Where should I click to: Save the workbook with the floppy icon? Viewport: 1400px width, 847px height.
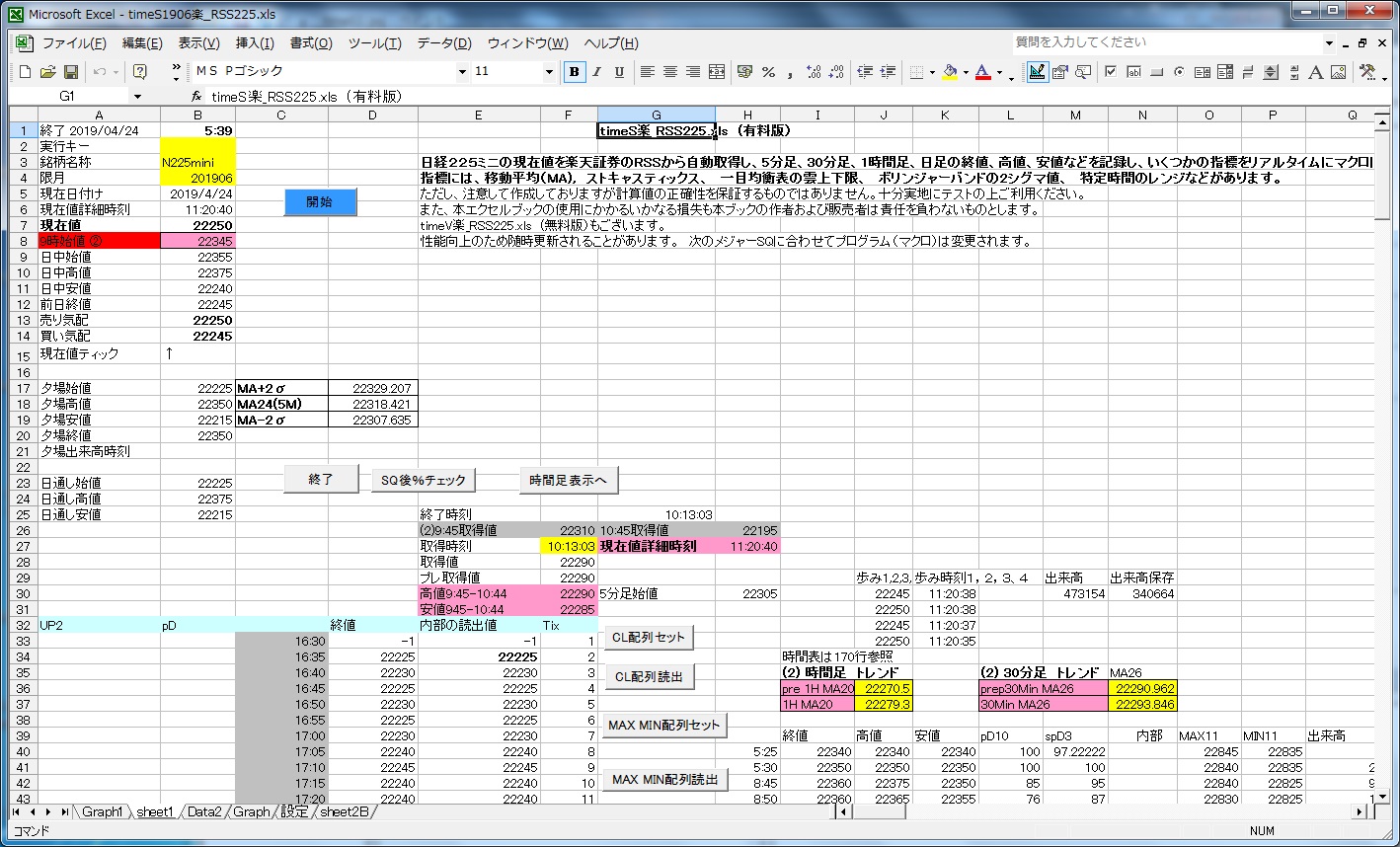coord(71,72)
